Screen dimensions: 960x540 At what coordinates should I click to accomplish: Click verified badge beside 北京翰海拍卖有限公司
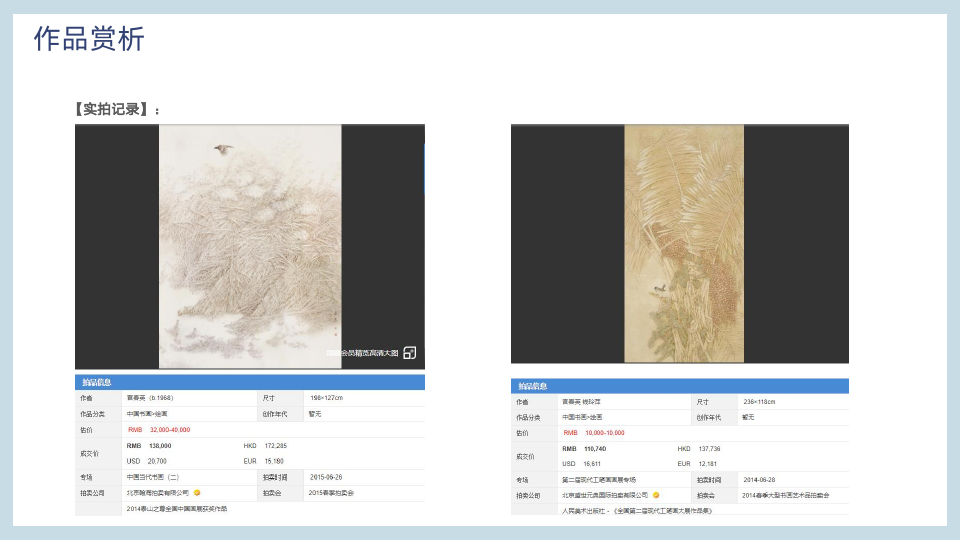coord(197,493)
